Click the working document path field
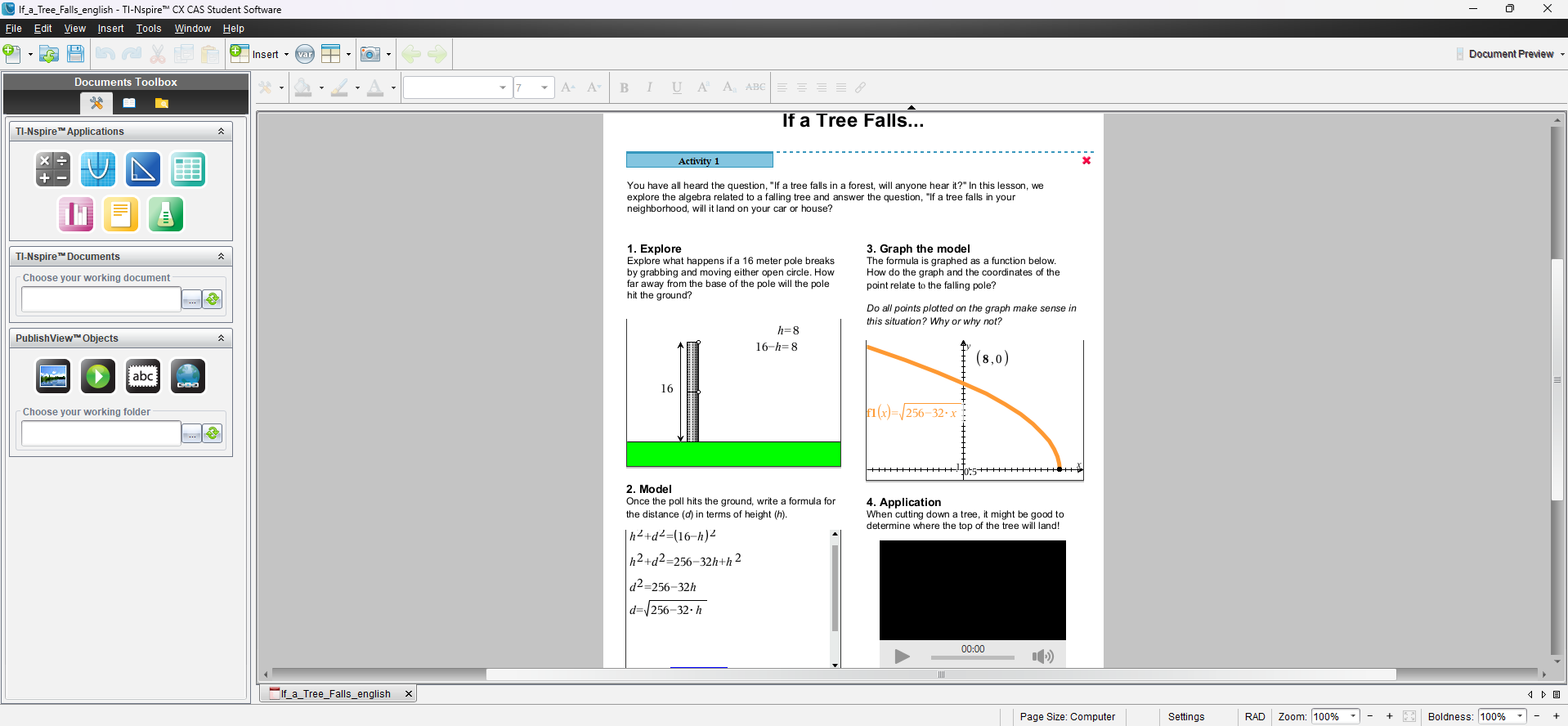 coord(101,299)
